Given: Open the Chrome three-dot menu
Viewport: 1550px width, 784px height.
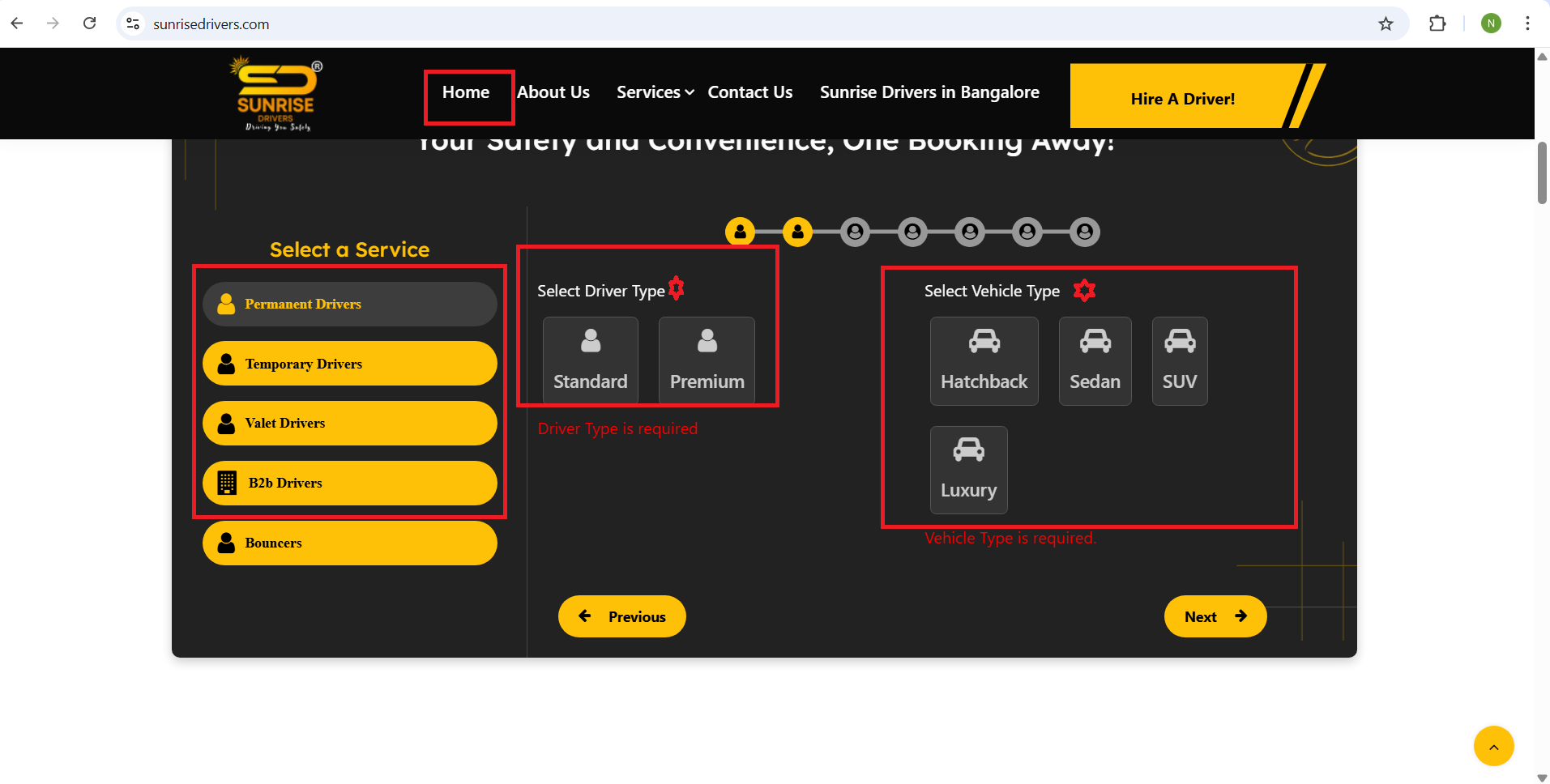Looking at the screenshot, I should point(1527,23).
